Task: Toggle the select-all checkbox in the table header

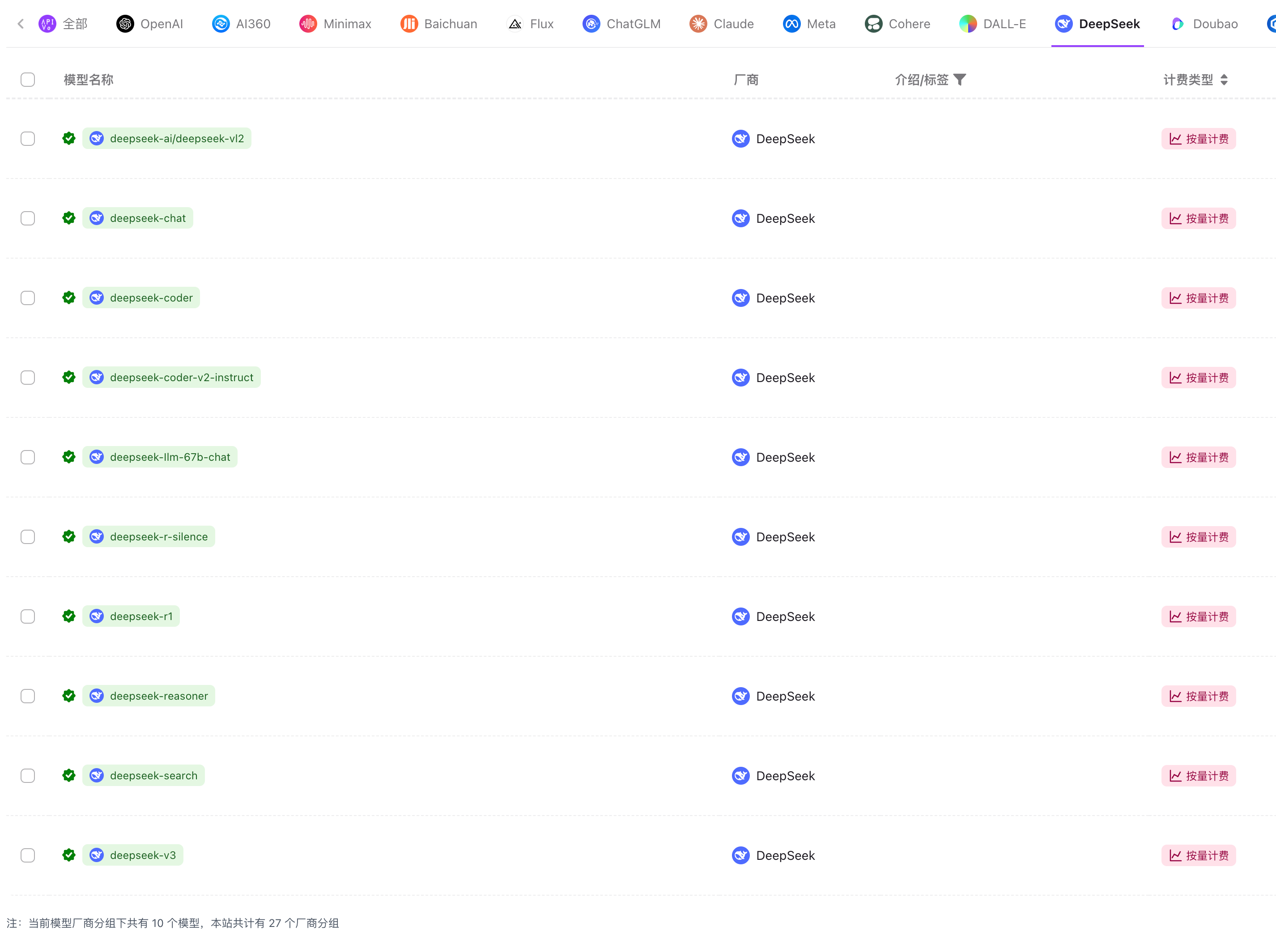Action: (28, 80)
